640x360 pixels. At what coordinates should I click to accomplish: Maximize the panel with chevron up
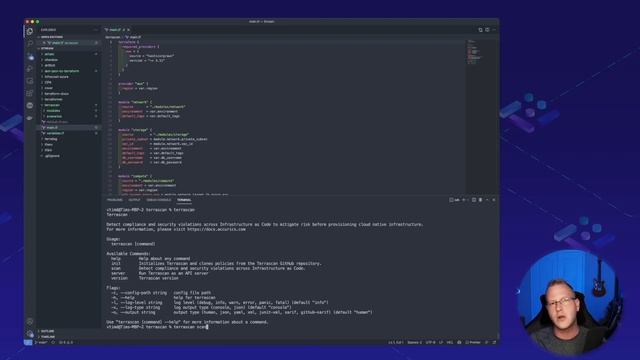tap(487, 200)
